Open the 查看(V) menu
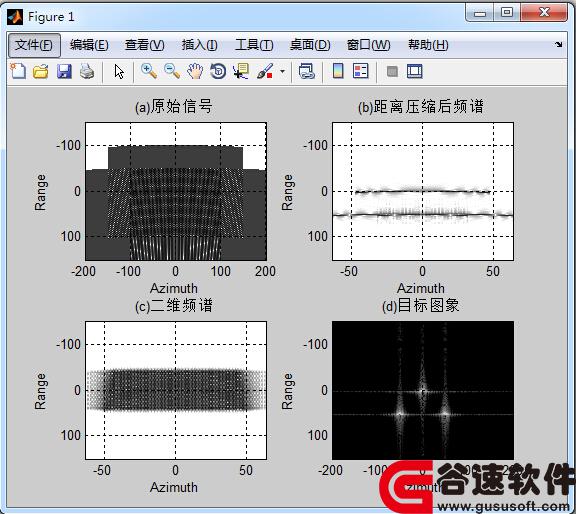 [x=144, y=45]
